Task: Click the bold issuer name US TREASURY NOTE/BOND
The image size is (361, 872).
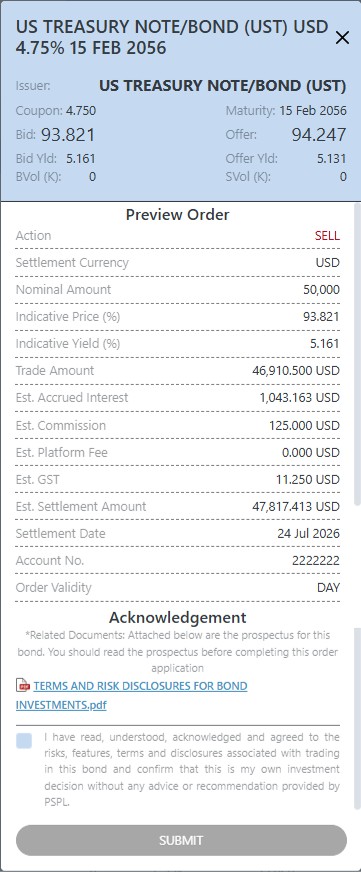Action: click(x=222, y=86)
